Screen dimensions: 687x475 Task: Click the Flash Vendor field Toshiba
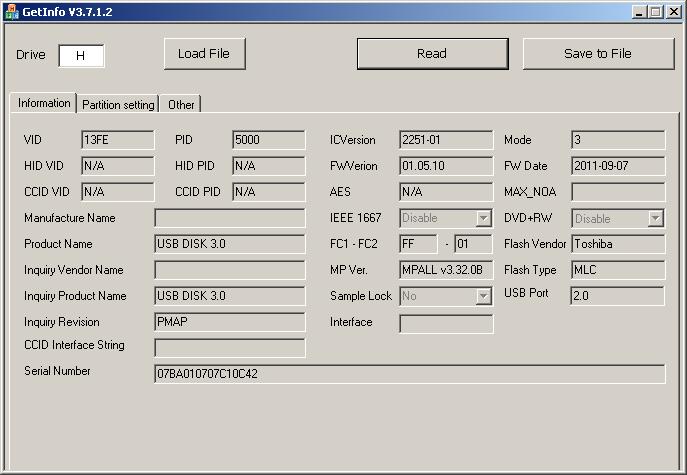[618, 244]
